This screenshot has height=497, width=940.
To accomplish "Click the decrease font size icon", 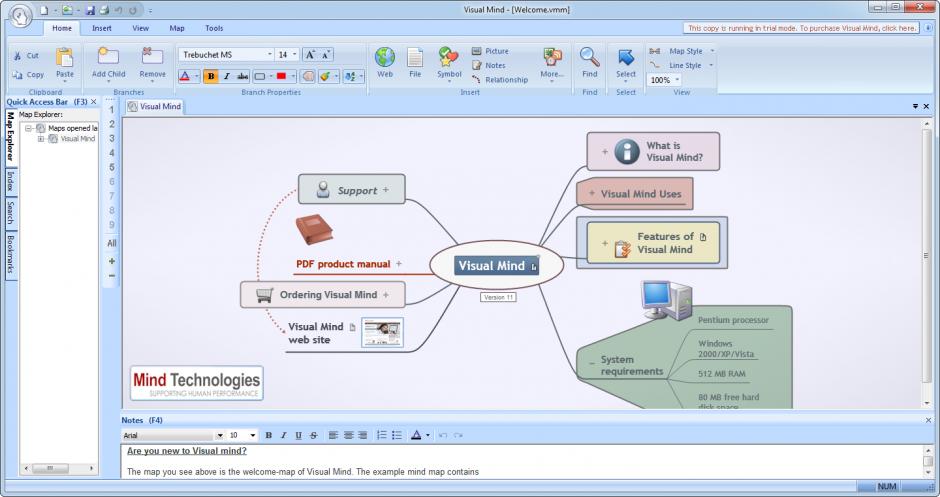I will point(326,55).
